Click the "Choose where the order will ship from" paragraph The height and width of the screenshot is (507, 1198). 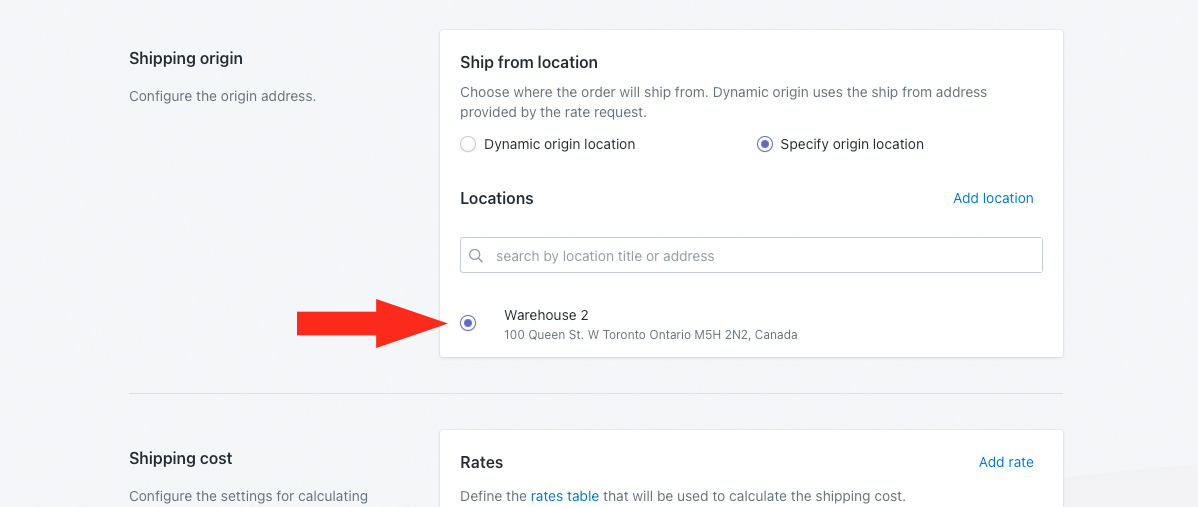point(723,102)
